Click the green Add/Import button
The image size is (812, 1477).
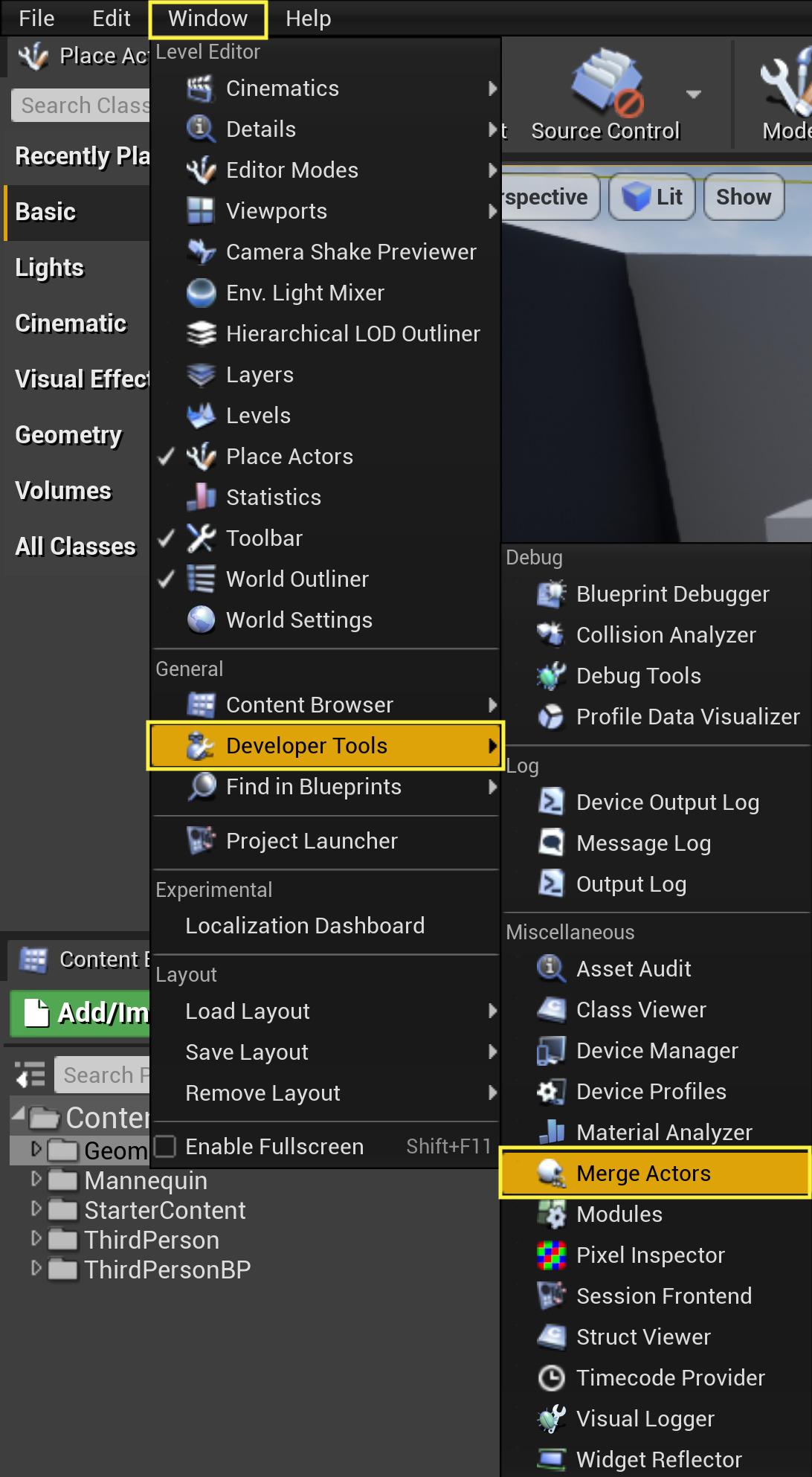80,1013
